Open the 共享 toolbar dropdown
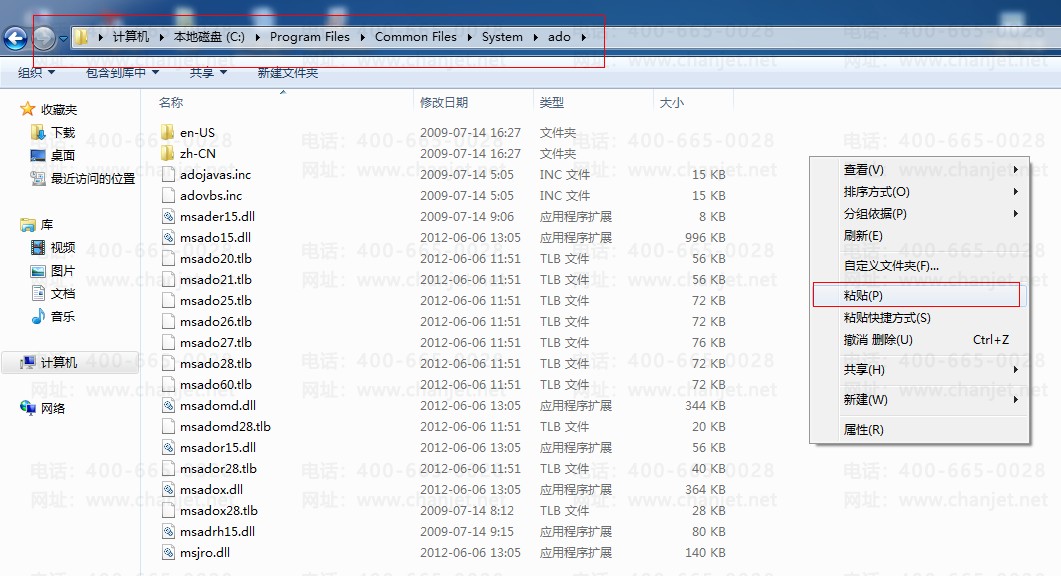The height and width of the screenshot is (576, 1061). tap(208, 72)
